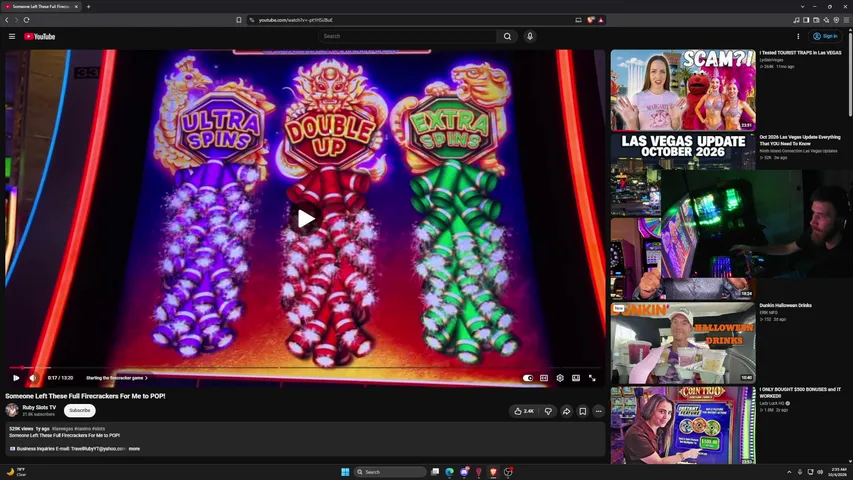Focus the YouTube search field
Viewport: 853px width, 480px height.
click(408, 36)
